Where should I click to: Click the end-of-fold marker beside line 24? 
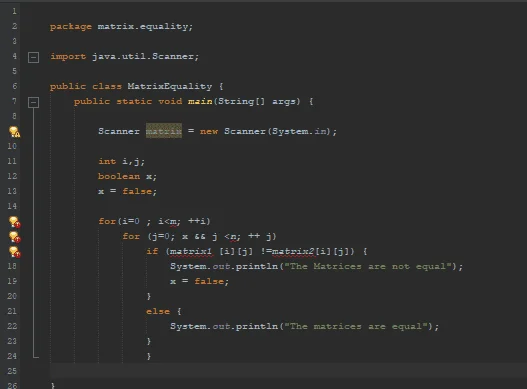click(x=36, y=356)
